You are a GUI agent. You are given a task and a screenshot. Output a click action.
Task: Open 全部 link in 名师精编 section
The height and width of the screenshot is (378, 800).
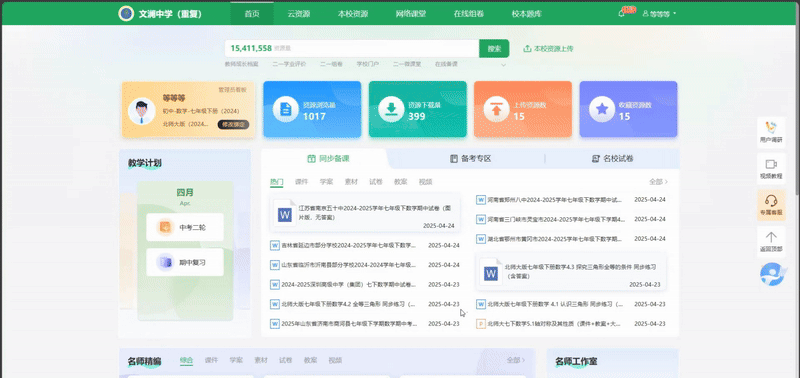pos(515,360)
